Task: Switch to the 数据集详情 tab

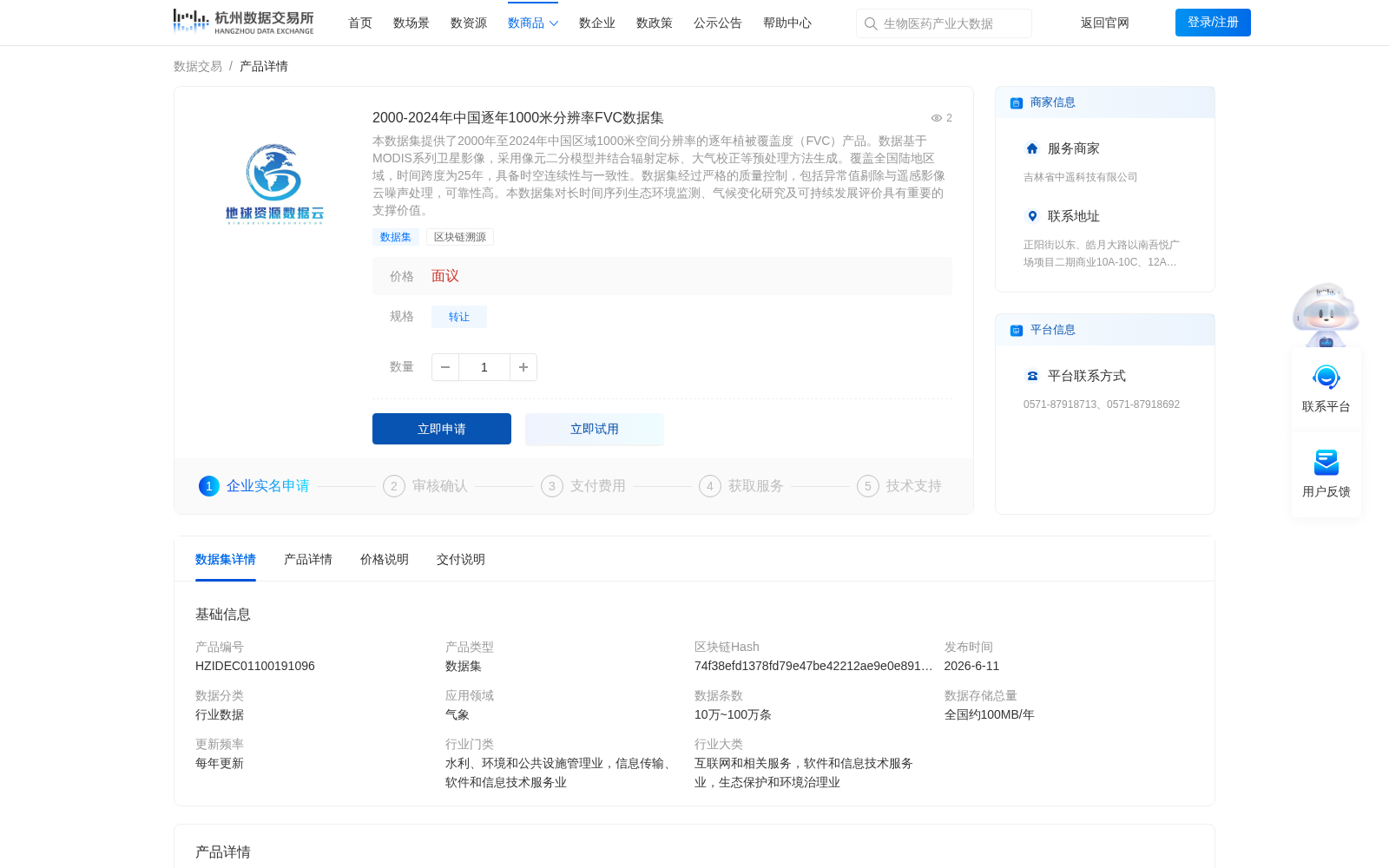Action: pos(226,559)
